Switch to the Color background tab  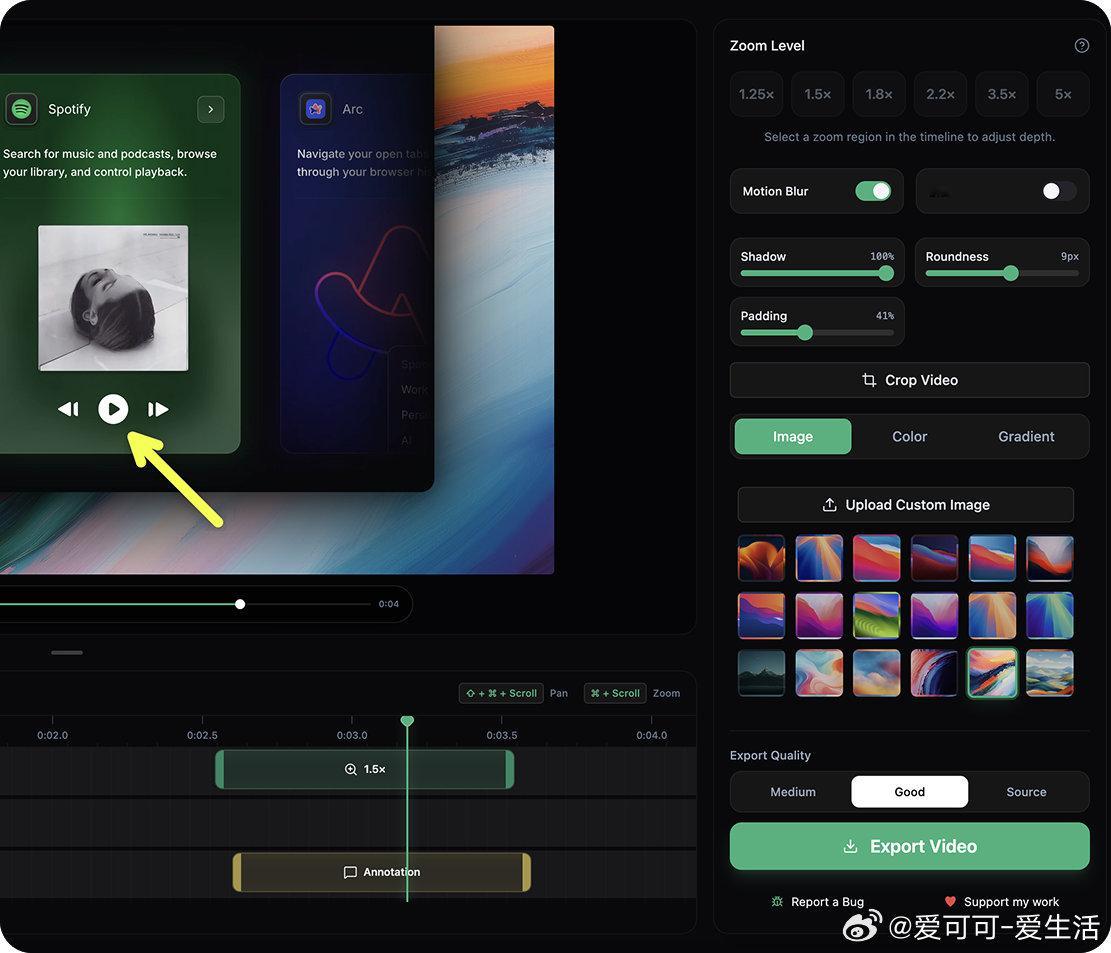(x=909, y=437)
